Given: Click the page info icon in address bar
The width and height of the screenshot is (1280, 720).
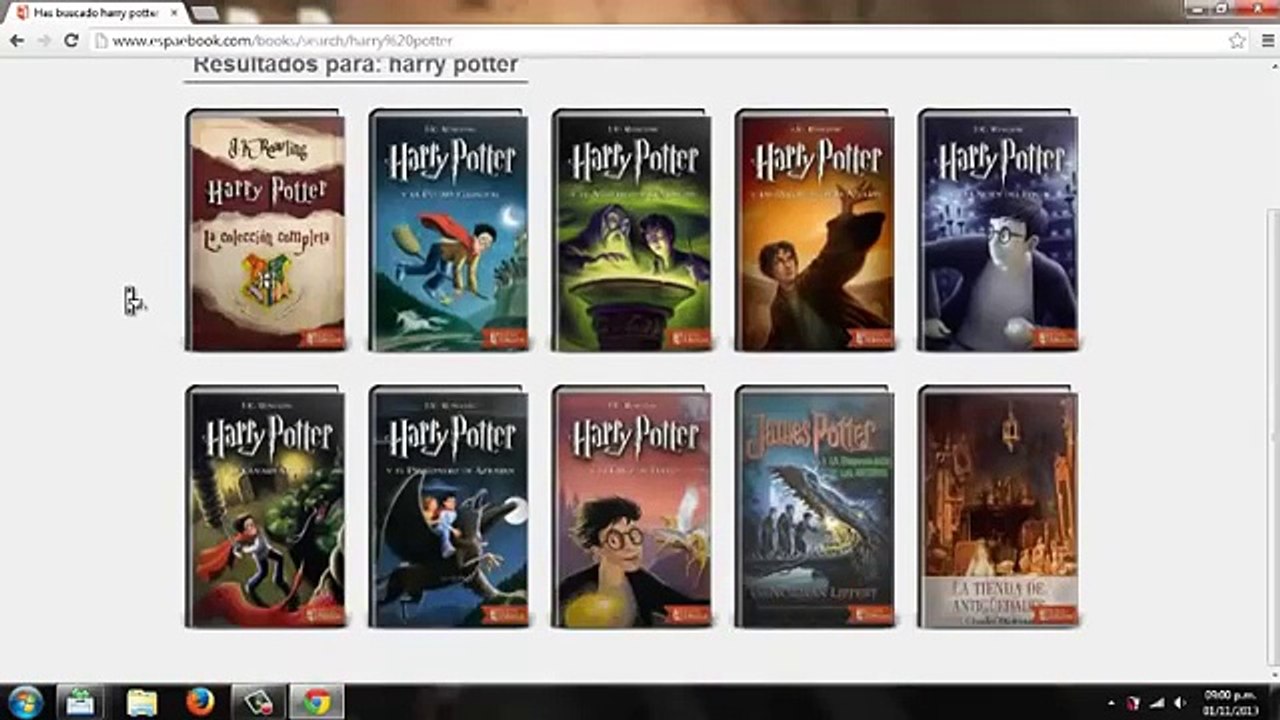Looking at the screenshot, I should [x=100, y=41].
